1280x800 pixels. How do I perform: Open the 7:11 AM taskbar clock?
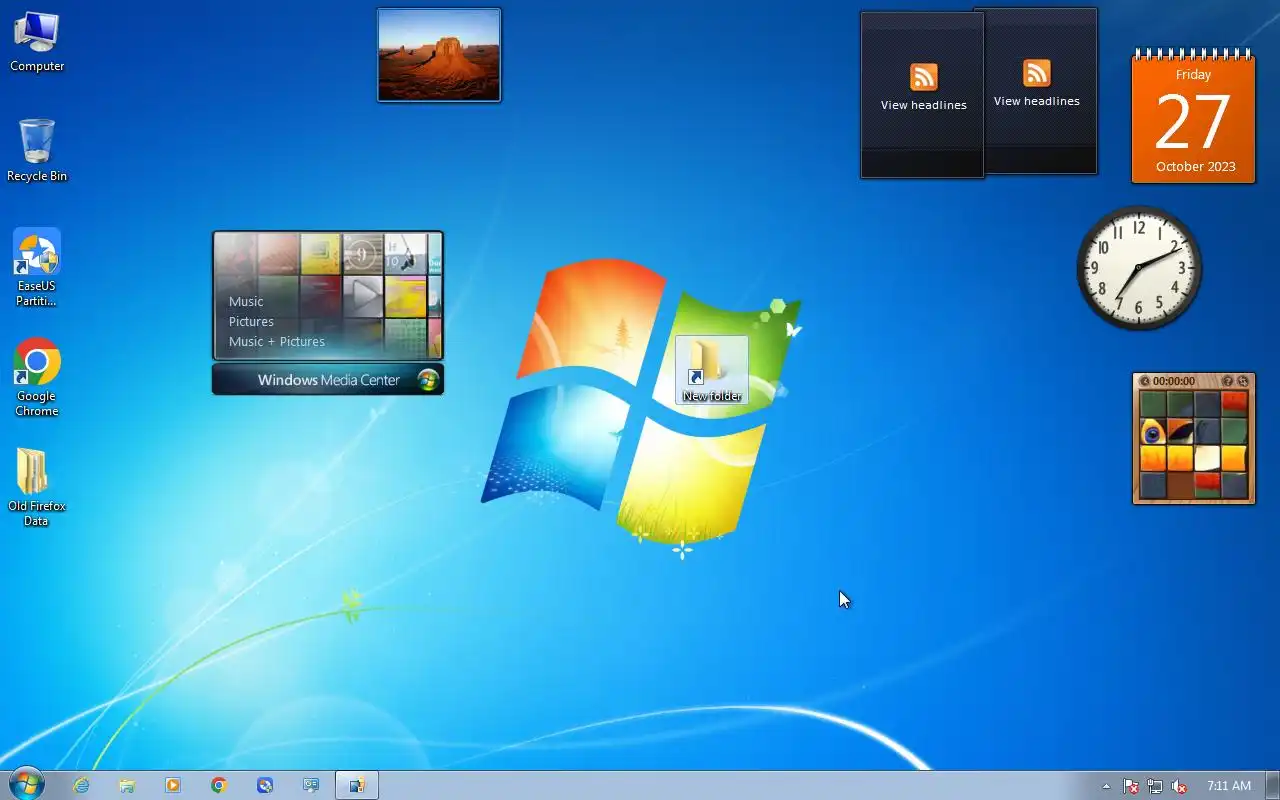1229,786
